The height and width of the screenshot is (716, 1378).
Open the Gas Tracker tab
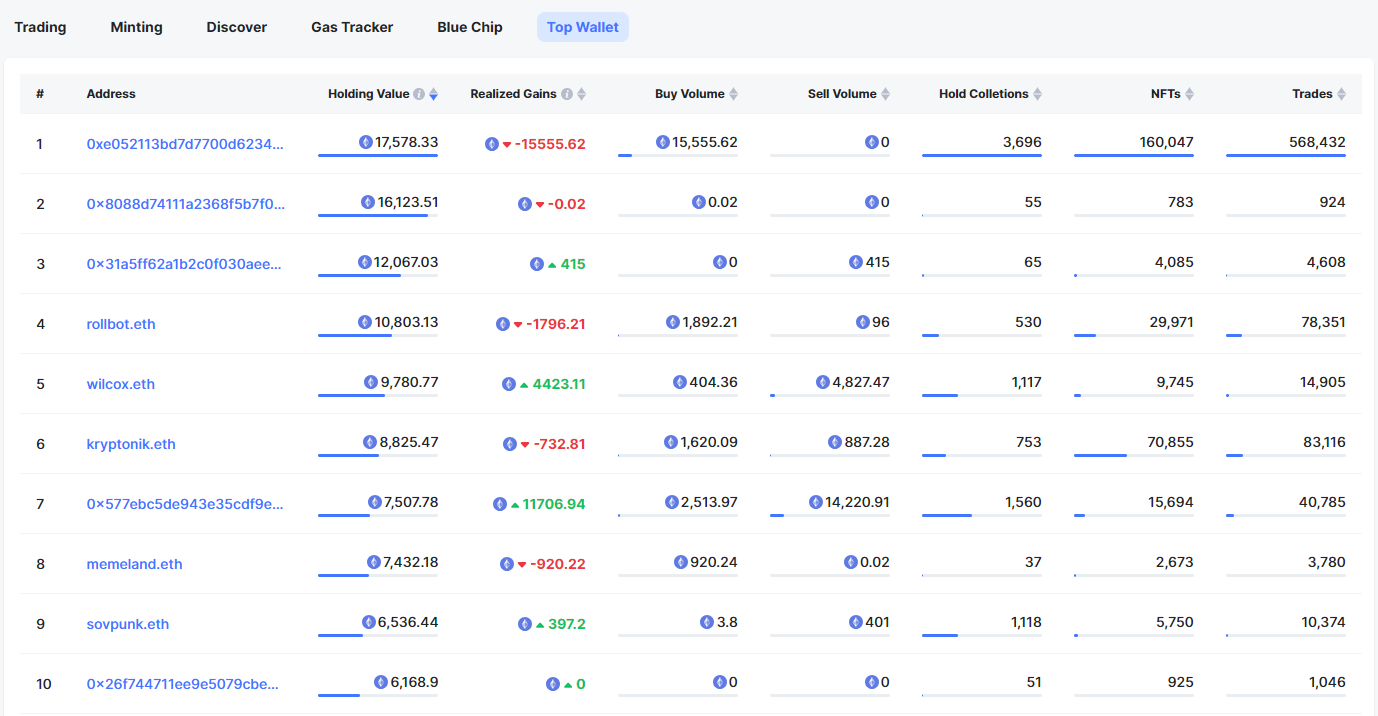tap(352, 27)
